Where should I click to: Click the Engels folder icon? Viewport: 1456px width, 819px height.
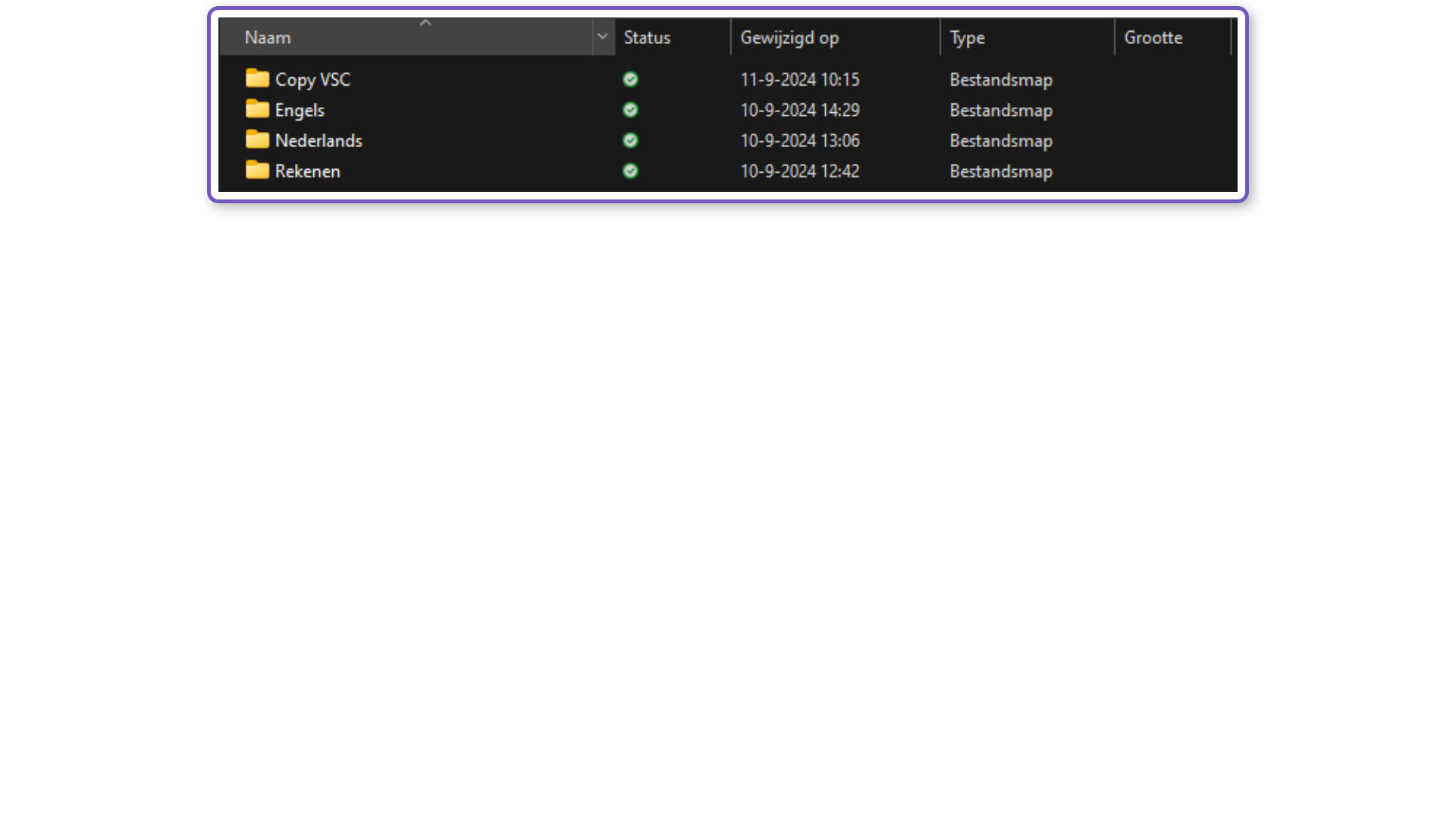click(x=257, y=109)
